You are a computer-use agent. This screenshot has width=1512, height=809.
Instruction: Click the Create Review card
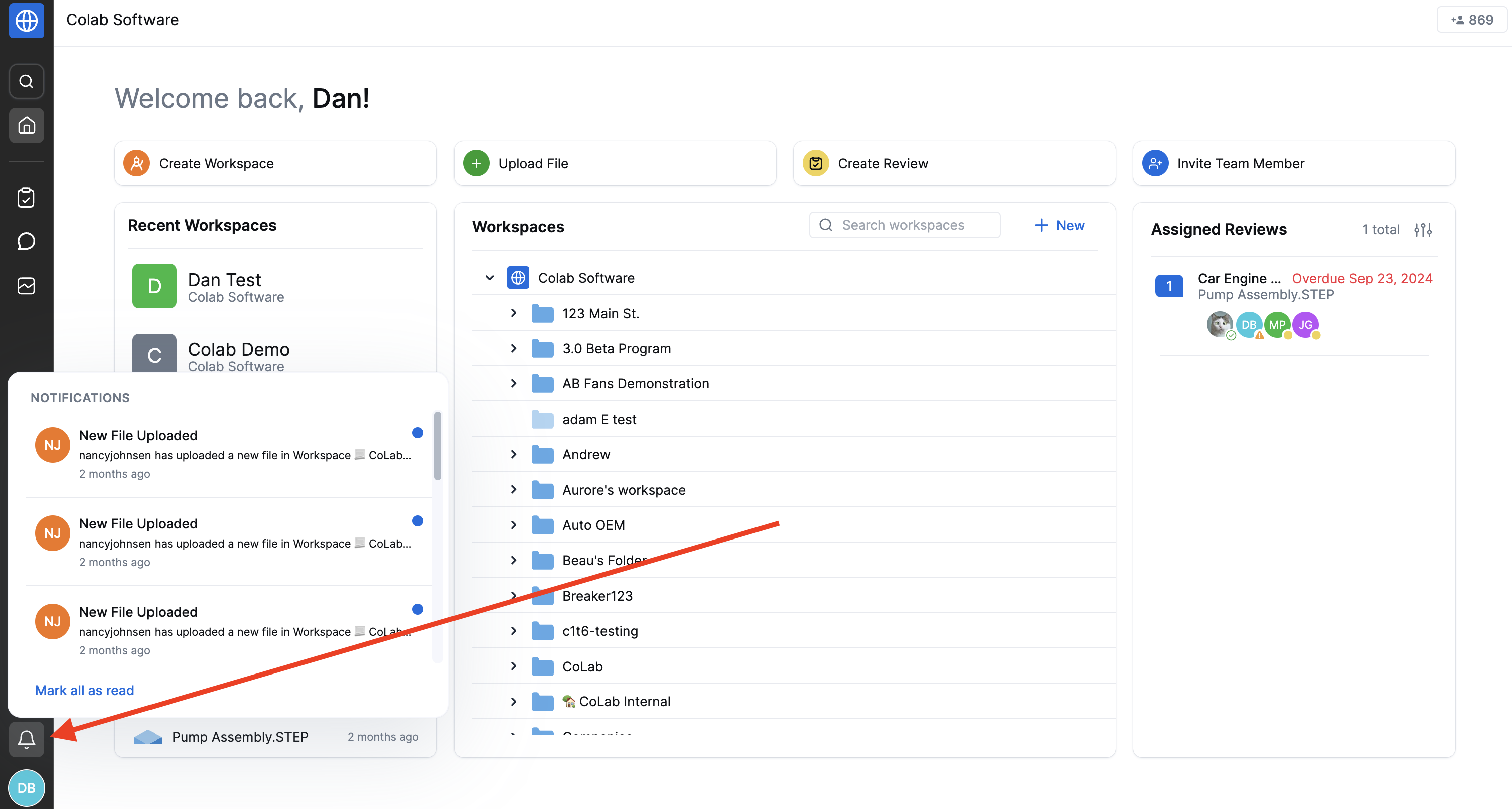click(x=954, y=163)
